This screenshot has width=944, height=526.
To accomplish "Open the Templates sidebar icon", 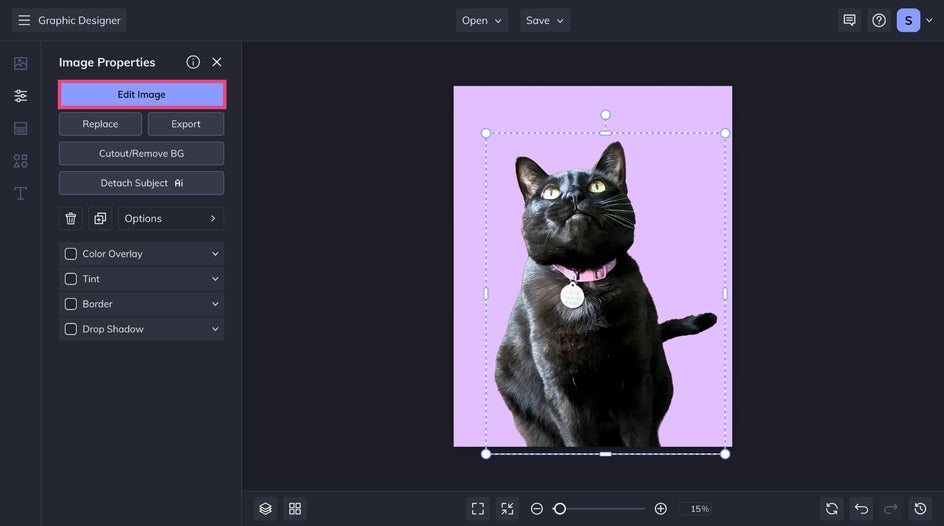I will click(x=20, y=128).
